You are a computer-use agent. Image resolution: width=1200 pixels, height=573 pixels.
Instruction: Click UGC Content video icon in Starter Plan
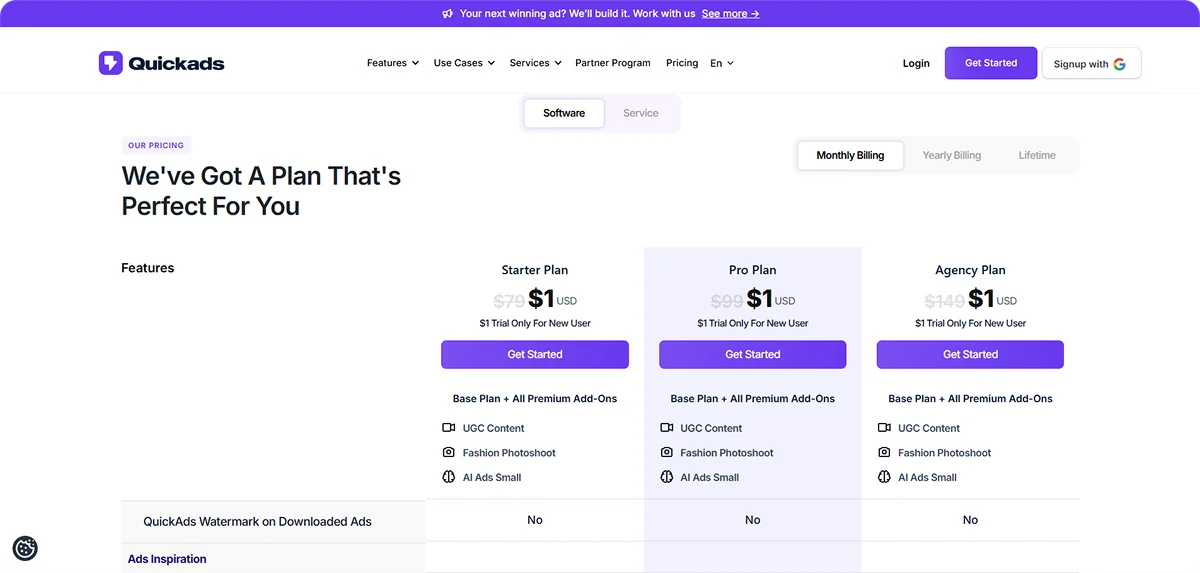click(x=449, y=428)
